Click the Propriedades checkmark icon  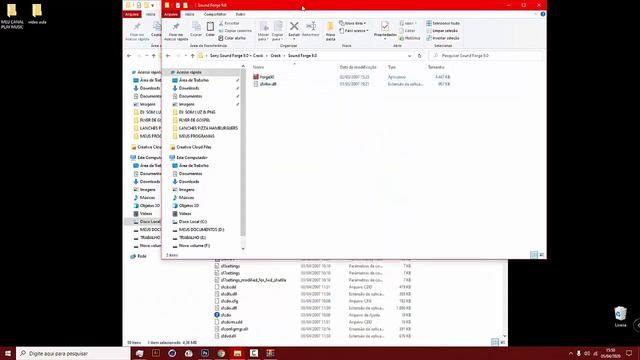(x=385, y=29)
